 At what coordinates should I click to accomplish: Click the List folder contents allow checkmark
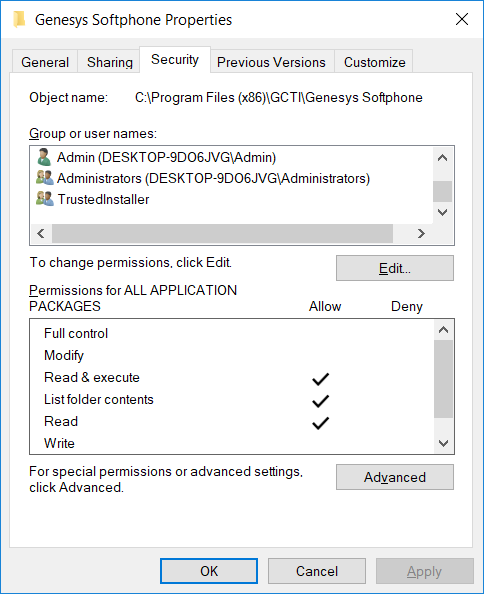pyautogui.click(x=320, y=400)
